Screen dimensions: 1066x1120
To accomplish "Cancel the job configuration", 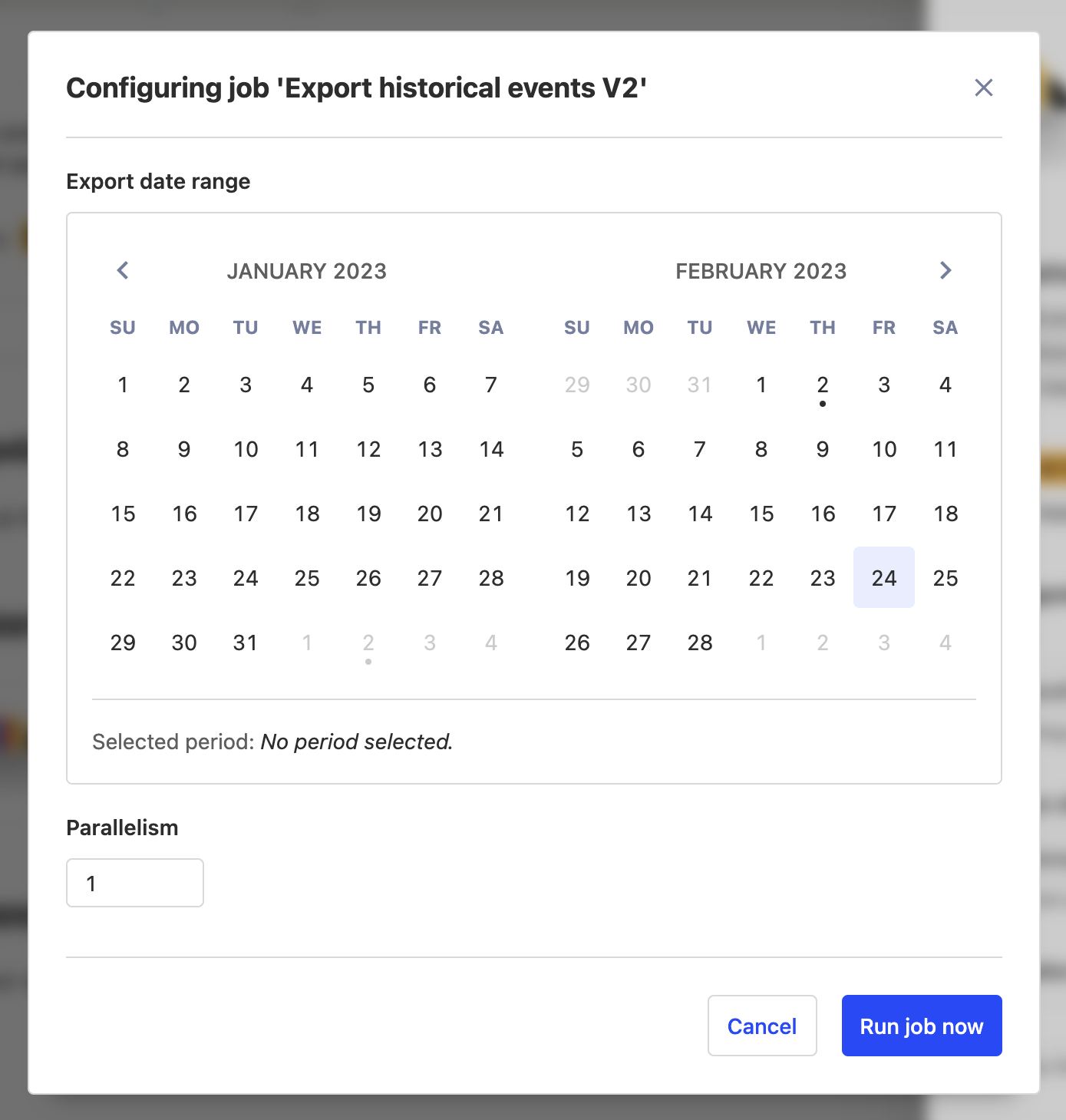I will 761,1026.
